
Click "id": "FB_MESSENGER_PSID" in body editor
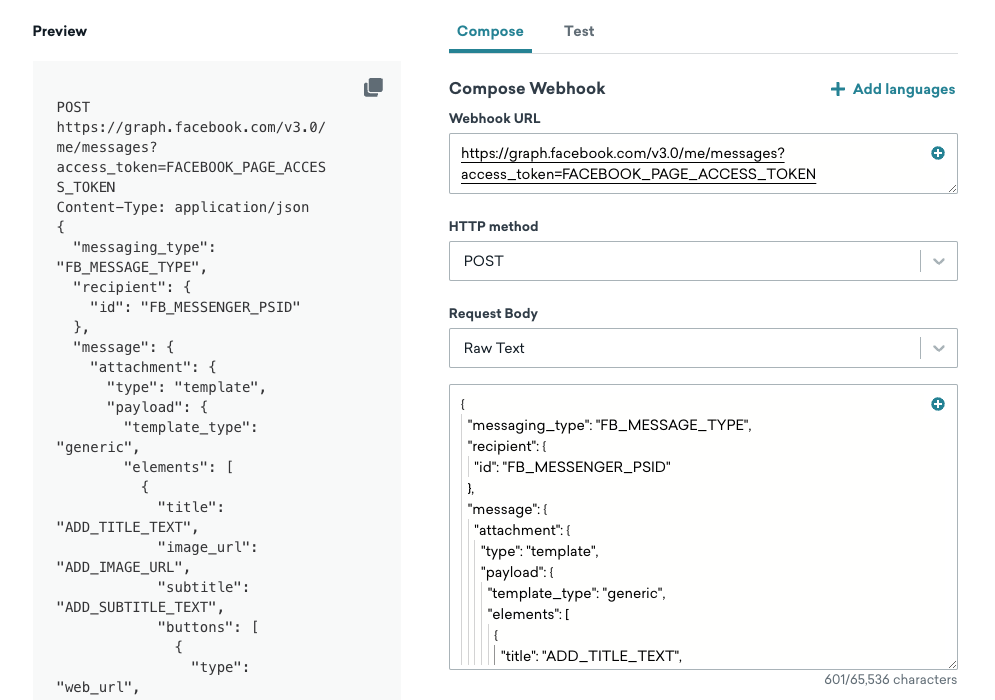click(x=572, y=467)
